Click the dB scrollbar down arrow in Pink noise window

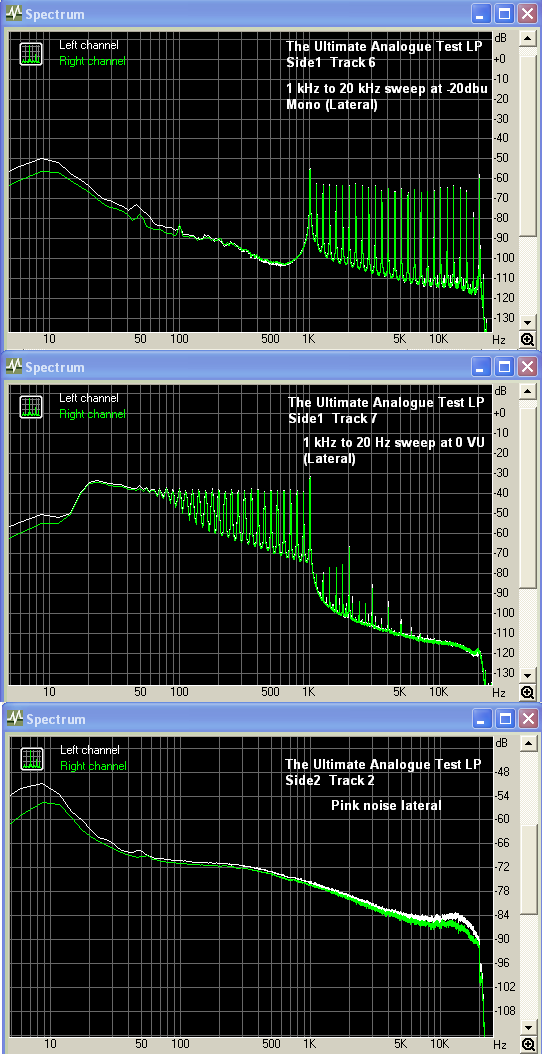point(527,1028)
